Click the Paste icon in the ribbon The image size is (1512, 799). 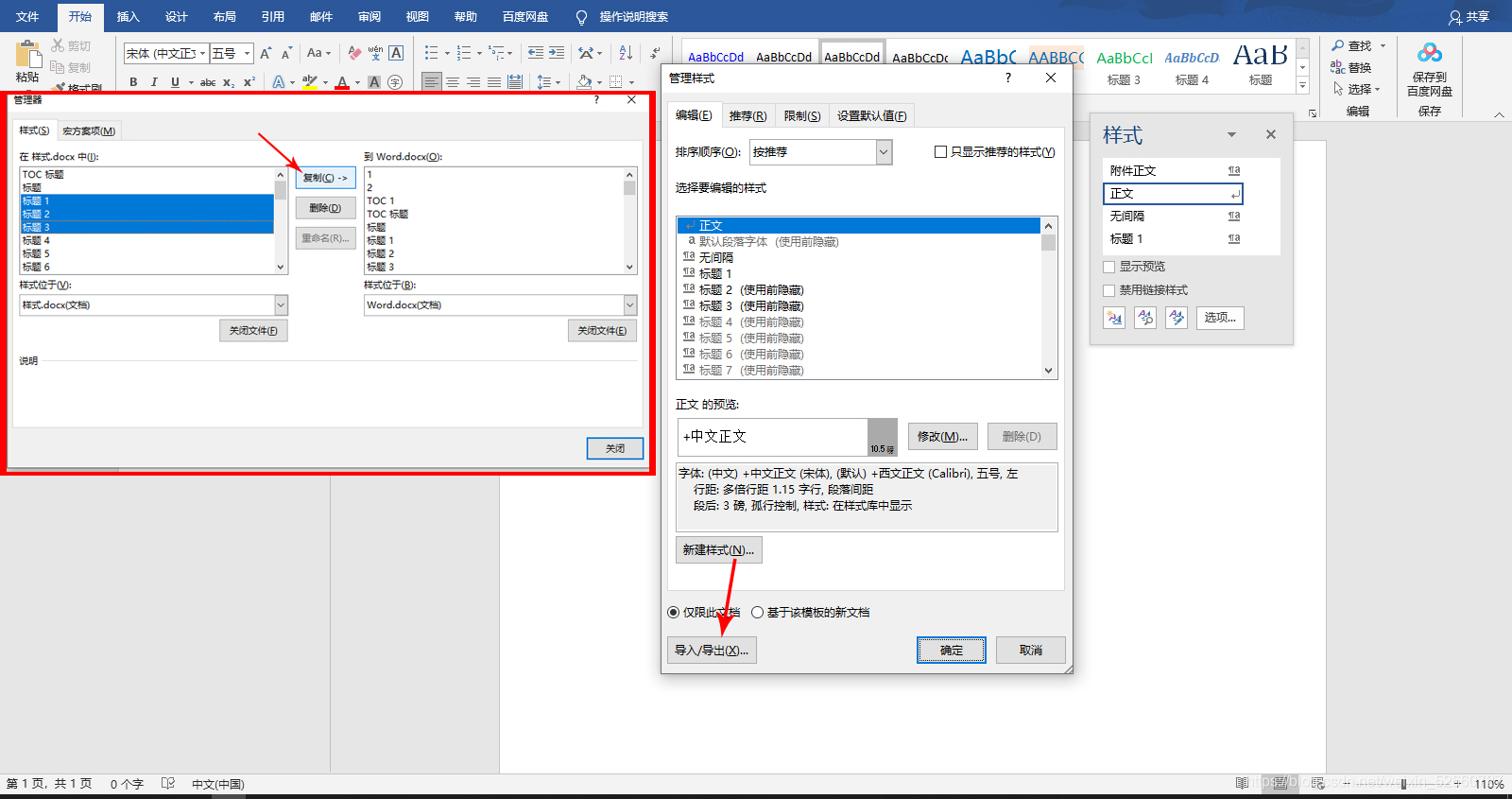coord(28,54)
